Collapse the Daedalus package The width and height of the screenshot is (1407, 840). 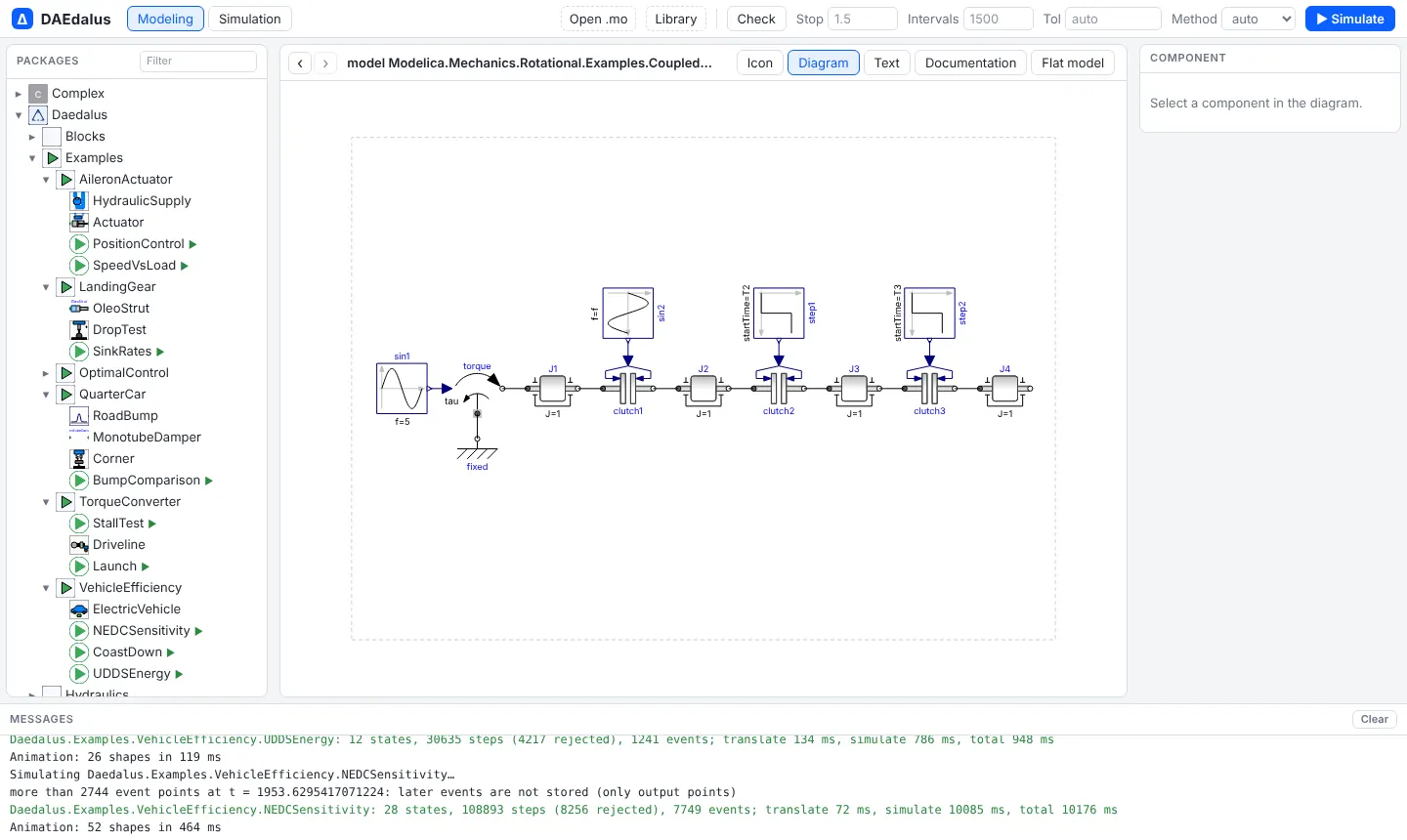point(19,115)
